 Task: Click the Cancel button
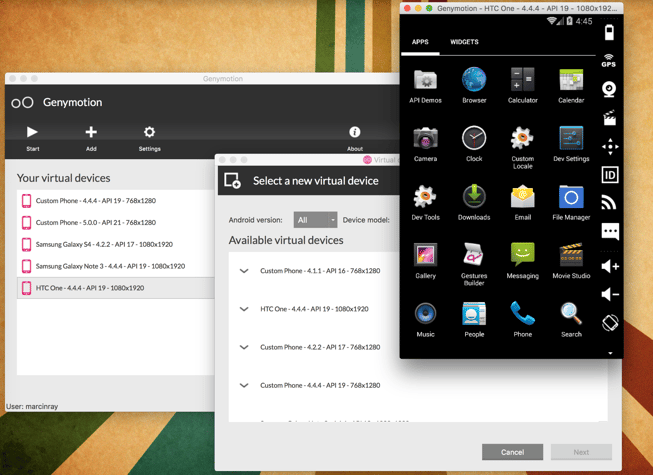512,452
